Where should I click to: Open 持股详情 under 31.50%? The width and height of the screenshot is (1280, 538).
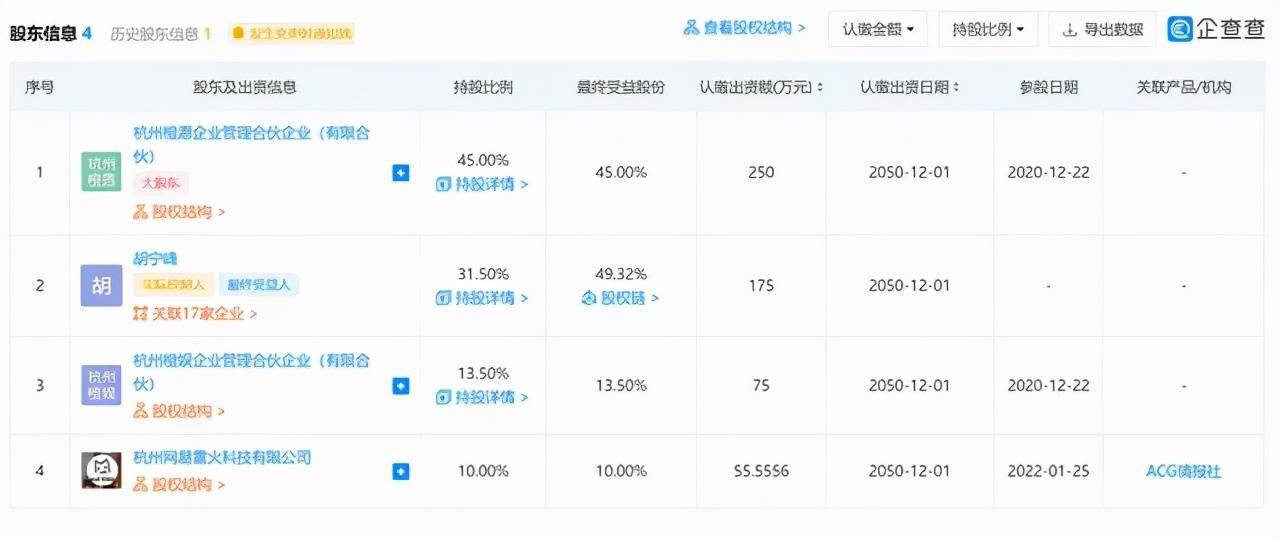(x=482, y=298)
